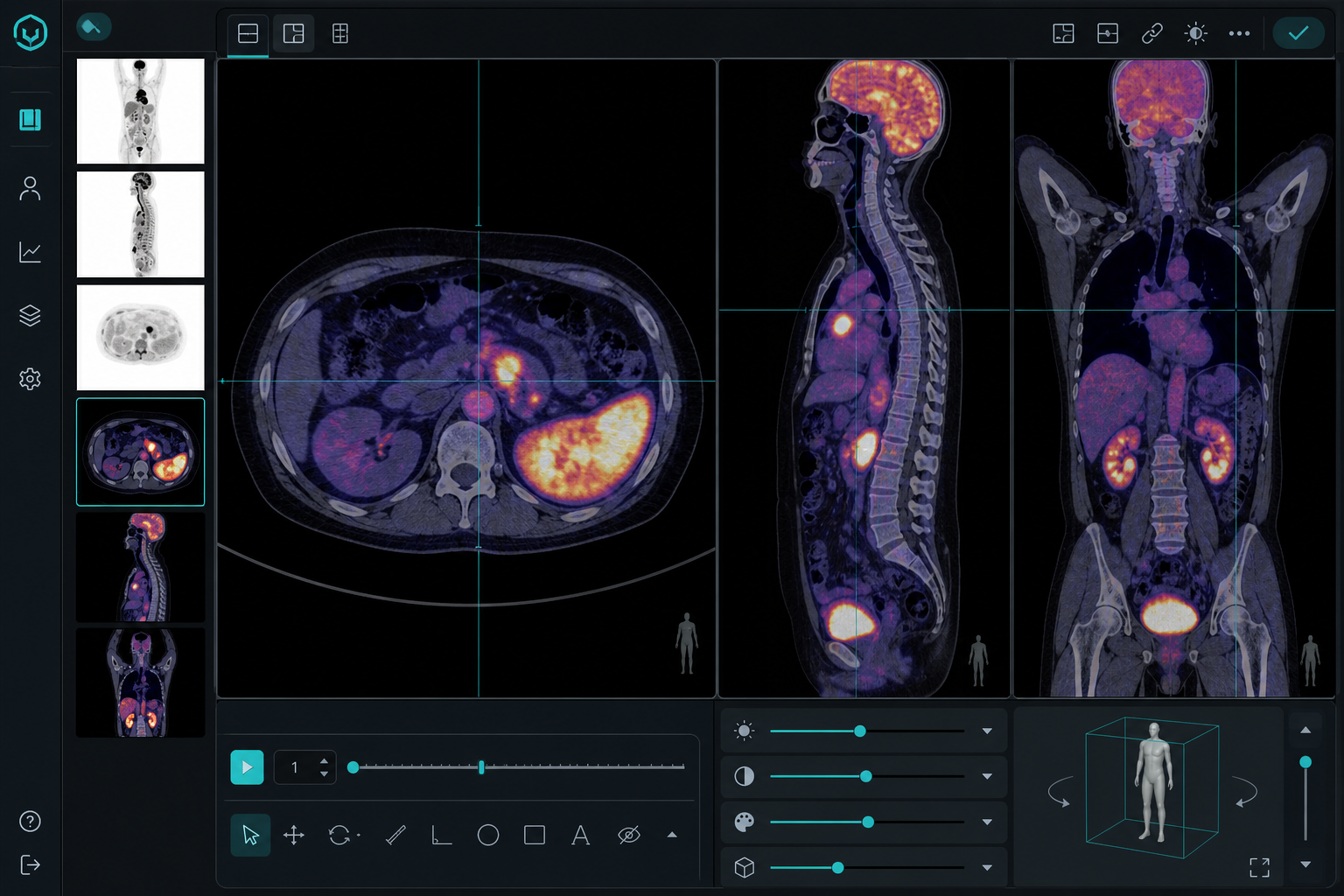Image resolution: width=1344 pixels, height=896 pixels.
Task: Click the slice slider start handle
Action: tap(353, 767)
